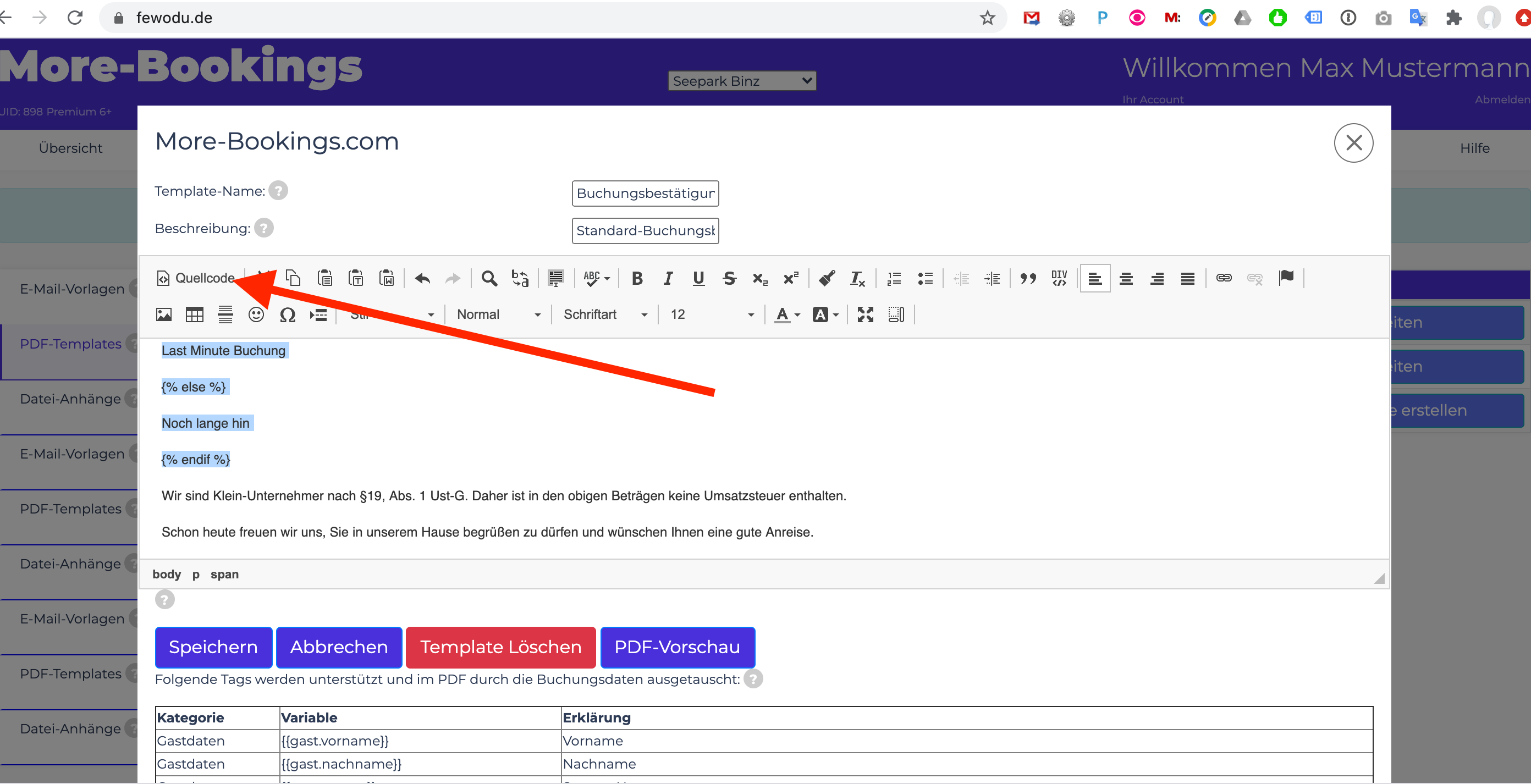The width and height of the screenshot is (1531, 784).
Task: Increase the paragraph indent
Action: tap(992, 278)
